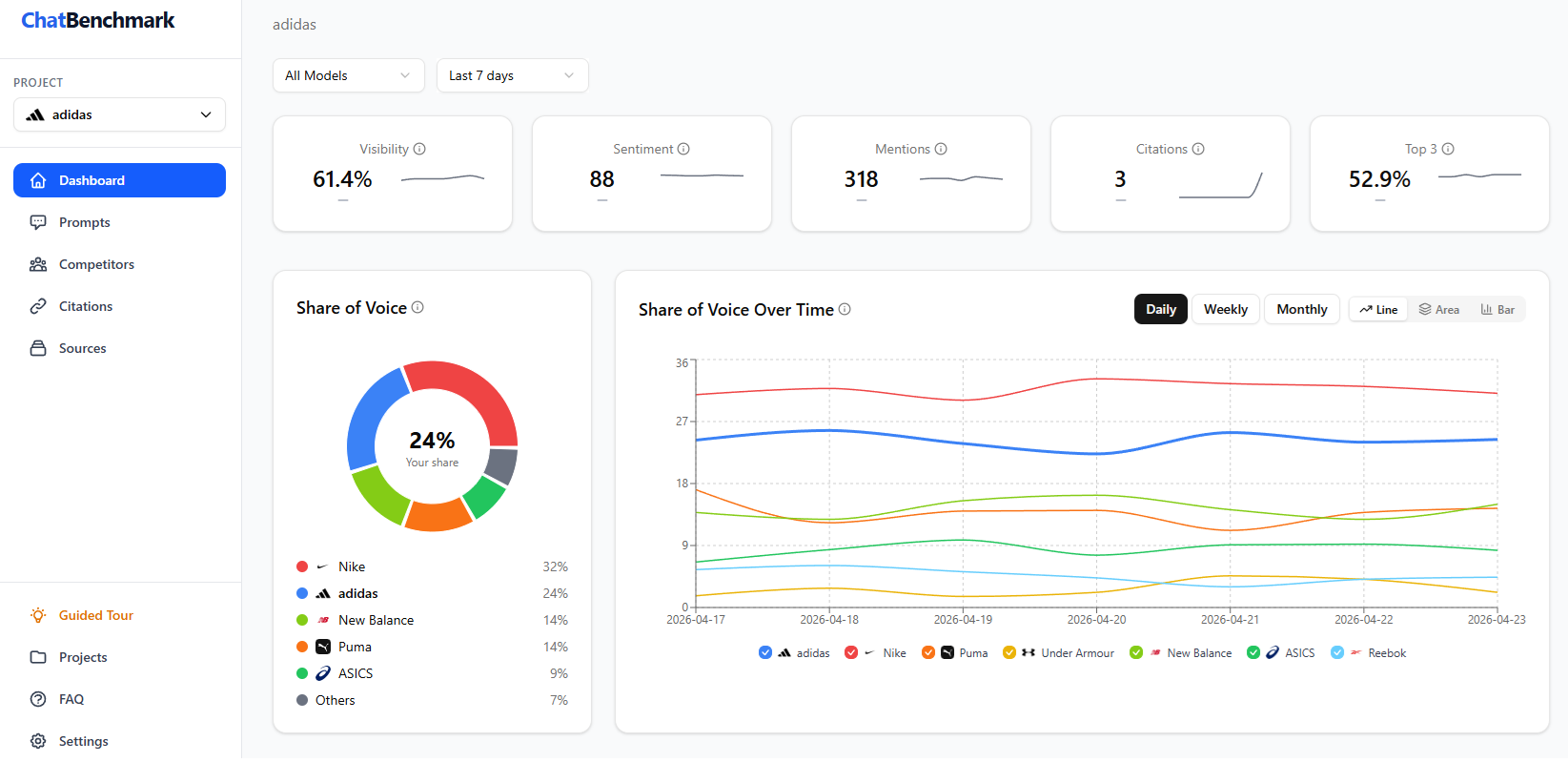Image resolution: width=1568 pixels, height=762 pixels.
Task: Click the Others row in Share of Voice
Action: pos(432,700)
